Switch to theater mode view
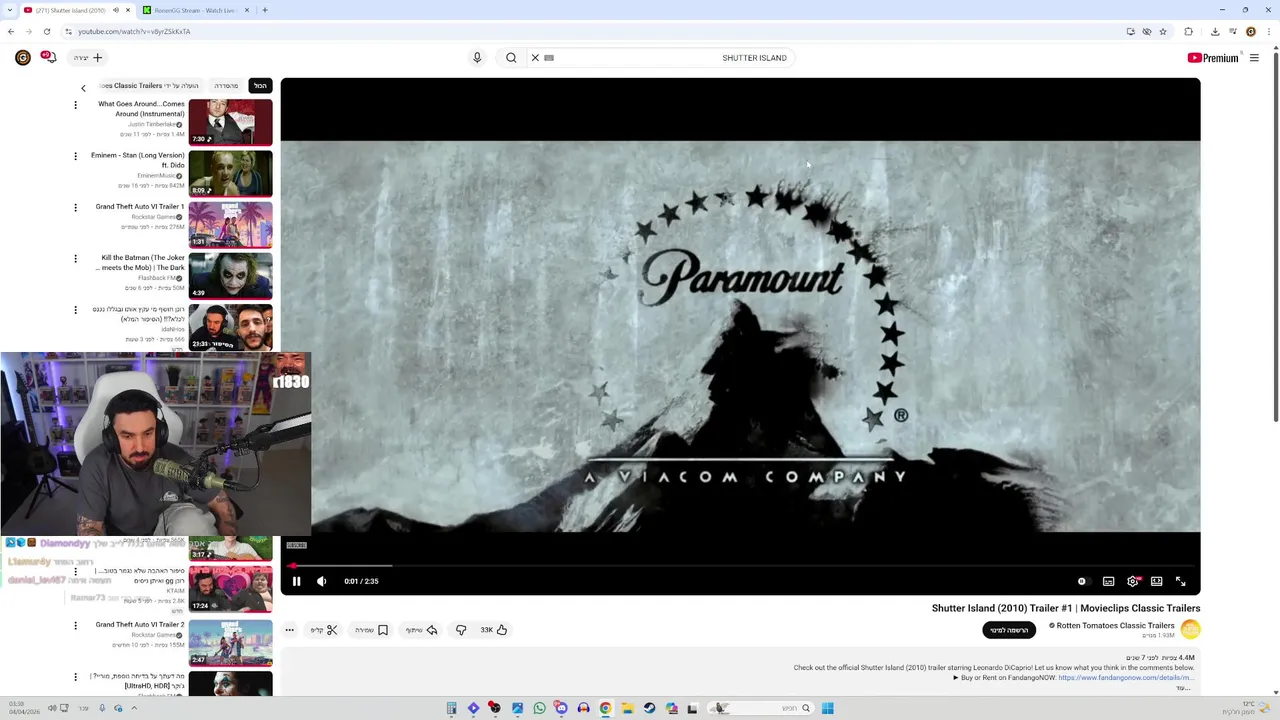Screen dimensions: 1280x720 (1157, 581)
